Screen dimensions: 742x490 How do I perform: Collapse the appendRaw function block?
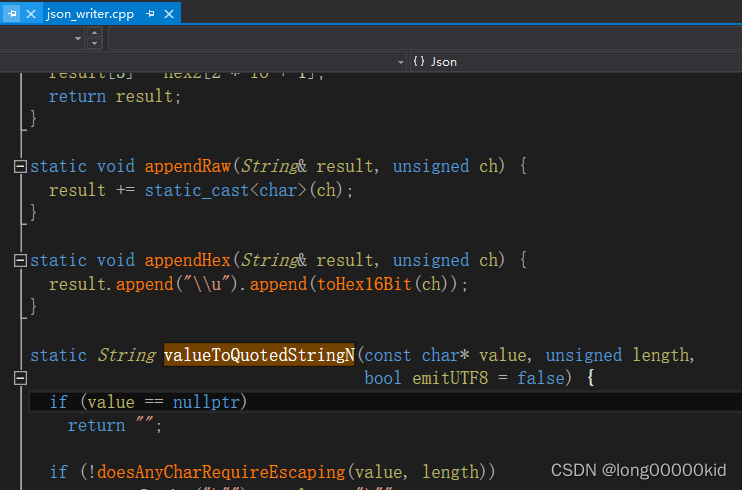click(20, 166)
